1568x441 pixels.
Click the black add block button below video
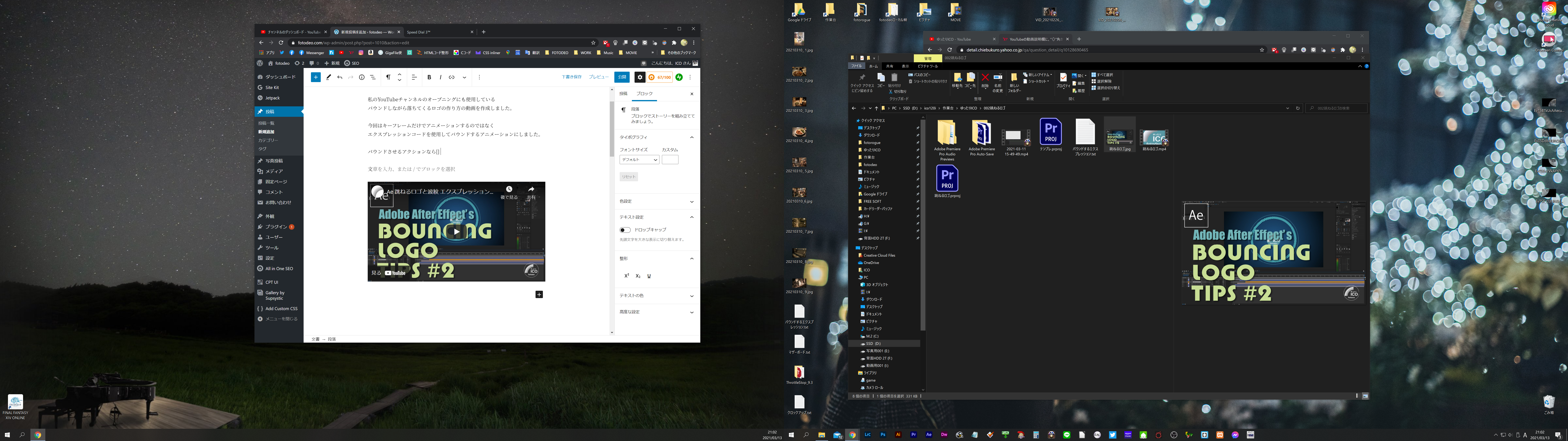(539, 294)
